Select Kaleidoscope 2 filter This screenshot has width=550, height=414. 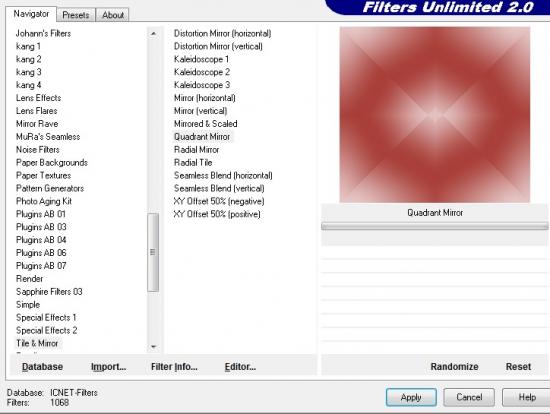pos(202,72)
